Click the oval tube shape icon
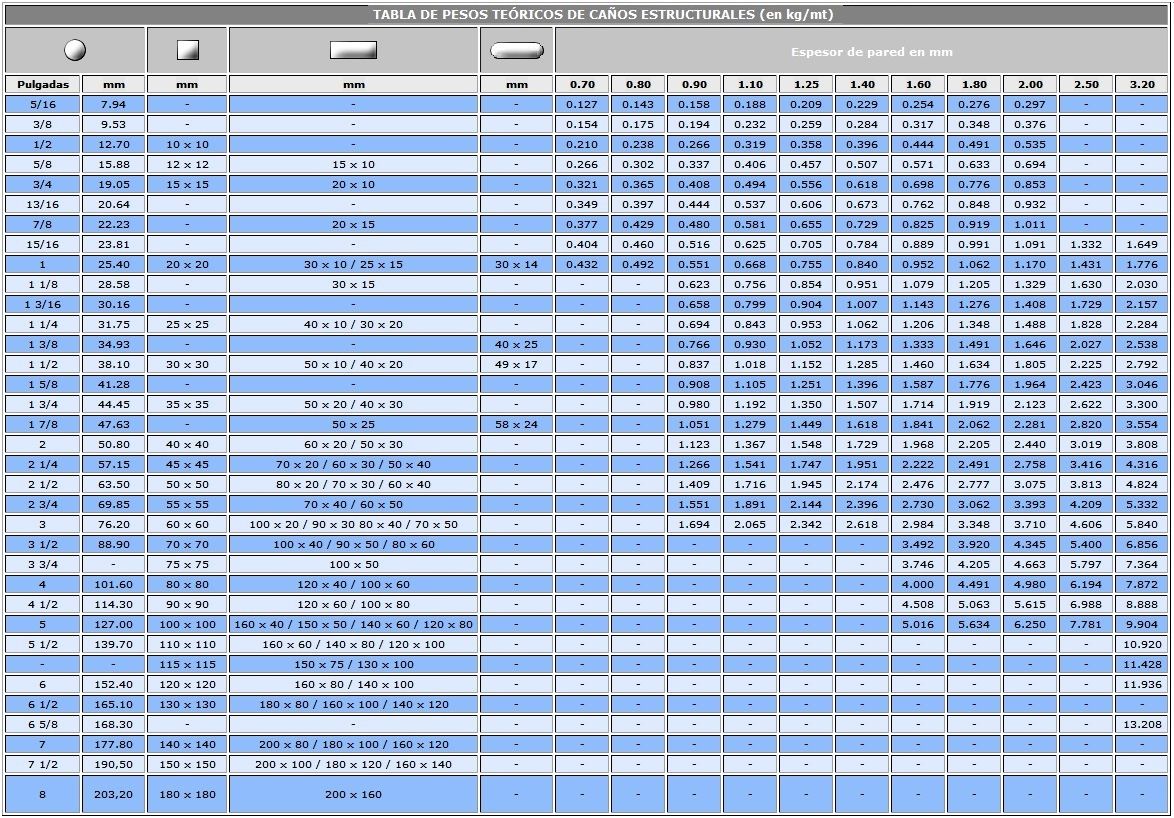The image size is (1174, 818). [x=517, y=50]
